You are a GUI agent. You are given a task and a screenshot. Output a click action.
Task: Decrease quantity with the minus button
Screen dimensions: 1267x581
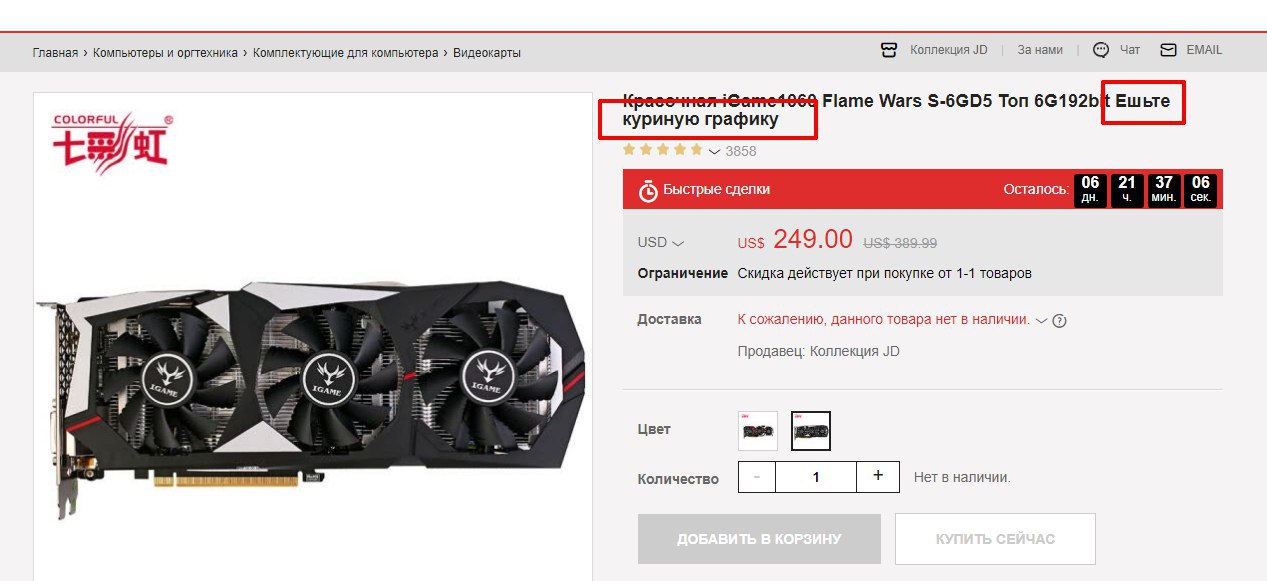pos(757,476)
